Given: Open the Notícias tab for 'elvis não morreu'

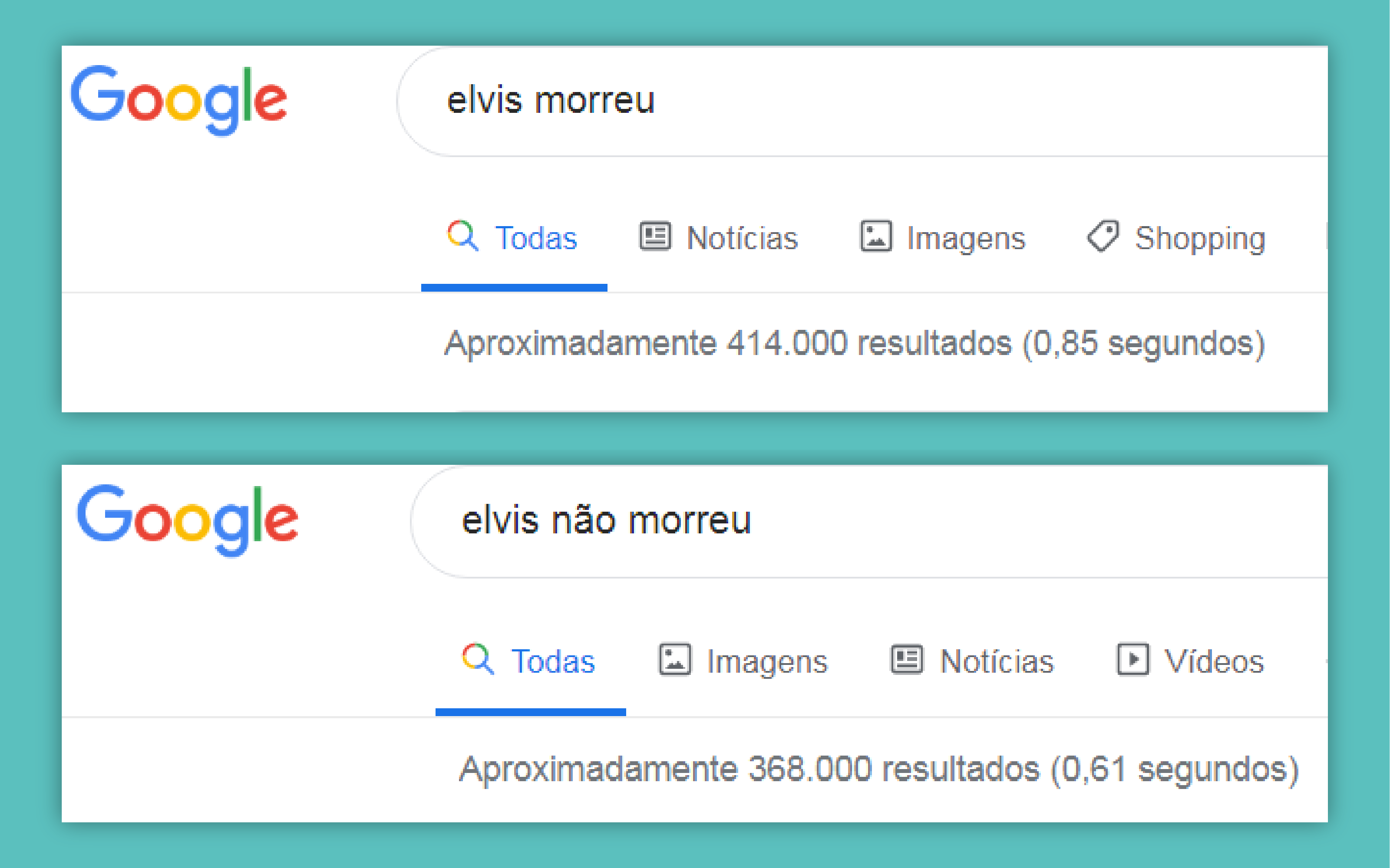Looking at the screenshot, I should pyautogui.click(x=997, y=661).
